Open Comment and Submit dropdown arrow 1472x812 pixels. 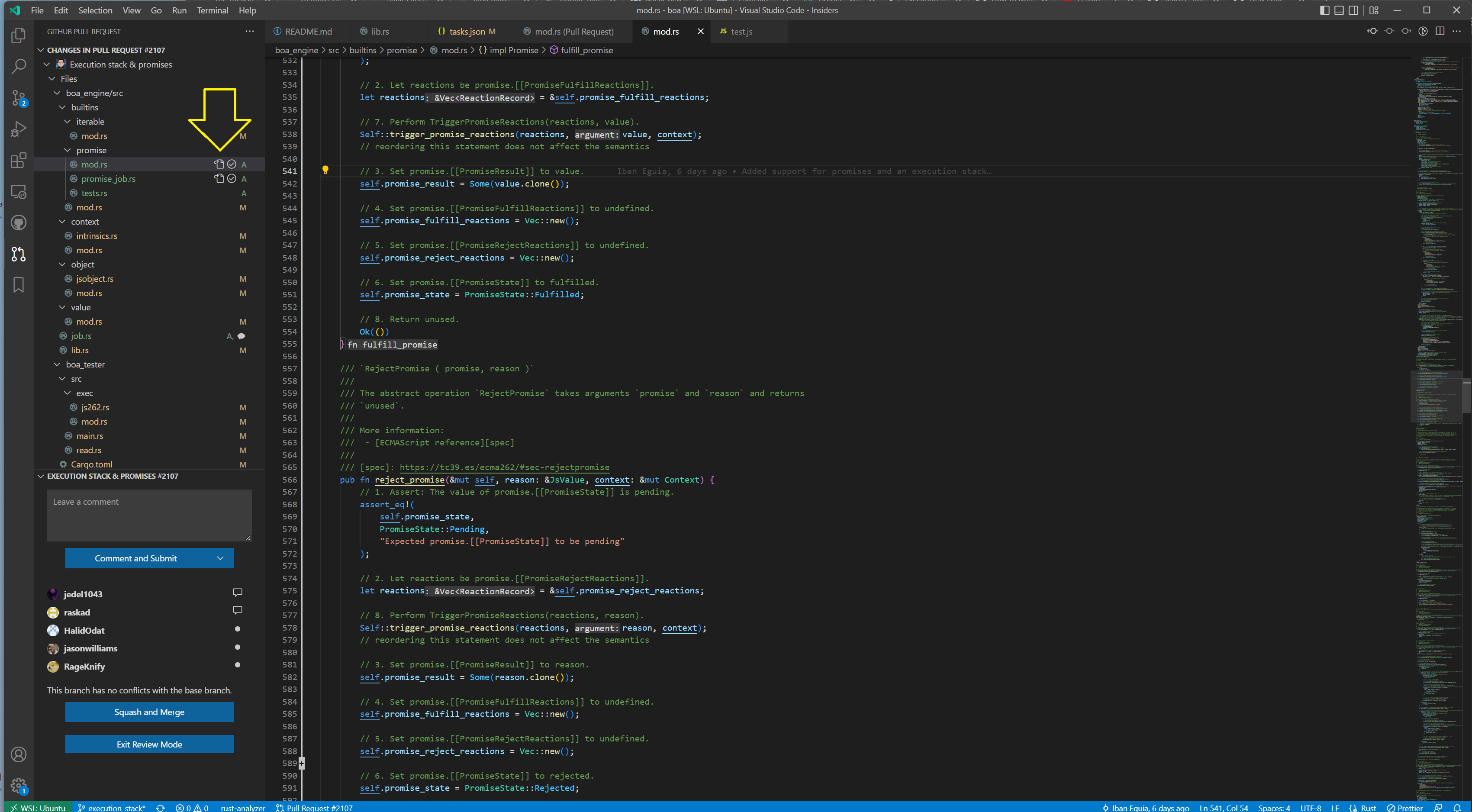coord(220,558)
